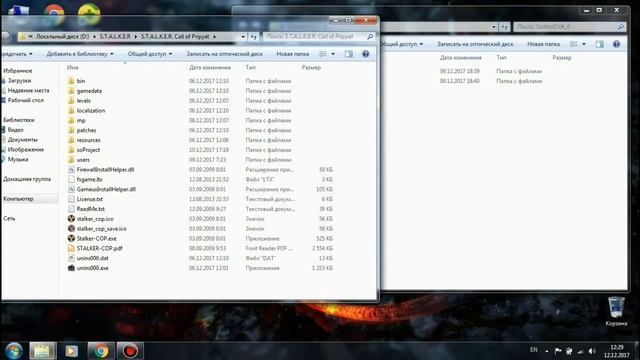Screen dimensions: 640x360
Task: Select unins000.exe uninstaller
Action: pyautogui.click(x=92, y=268)
